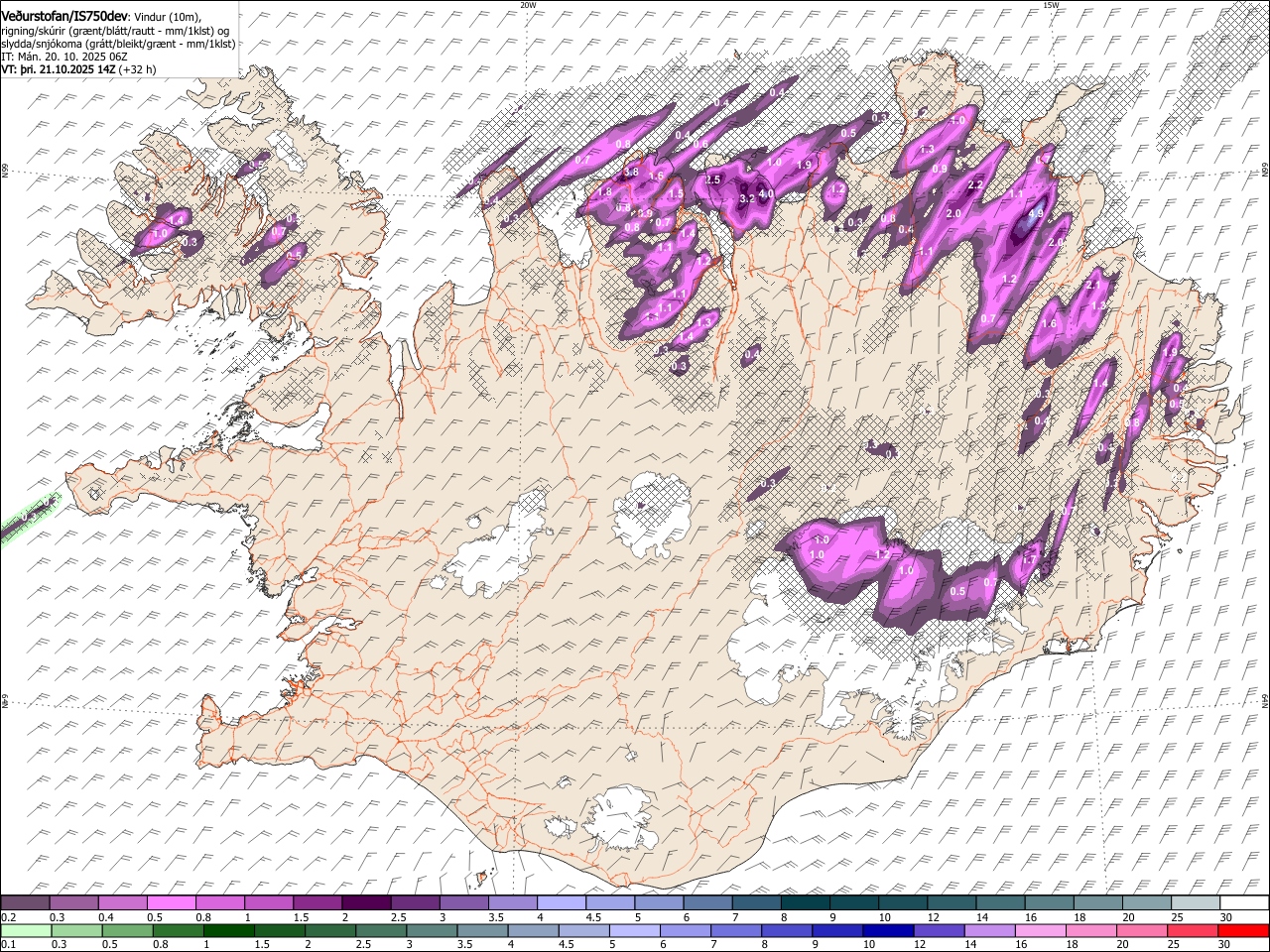
Task: Click the 4.9 precipitation value on the map
Action: pyautogui.click(x=1037, y=213)
